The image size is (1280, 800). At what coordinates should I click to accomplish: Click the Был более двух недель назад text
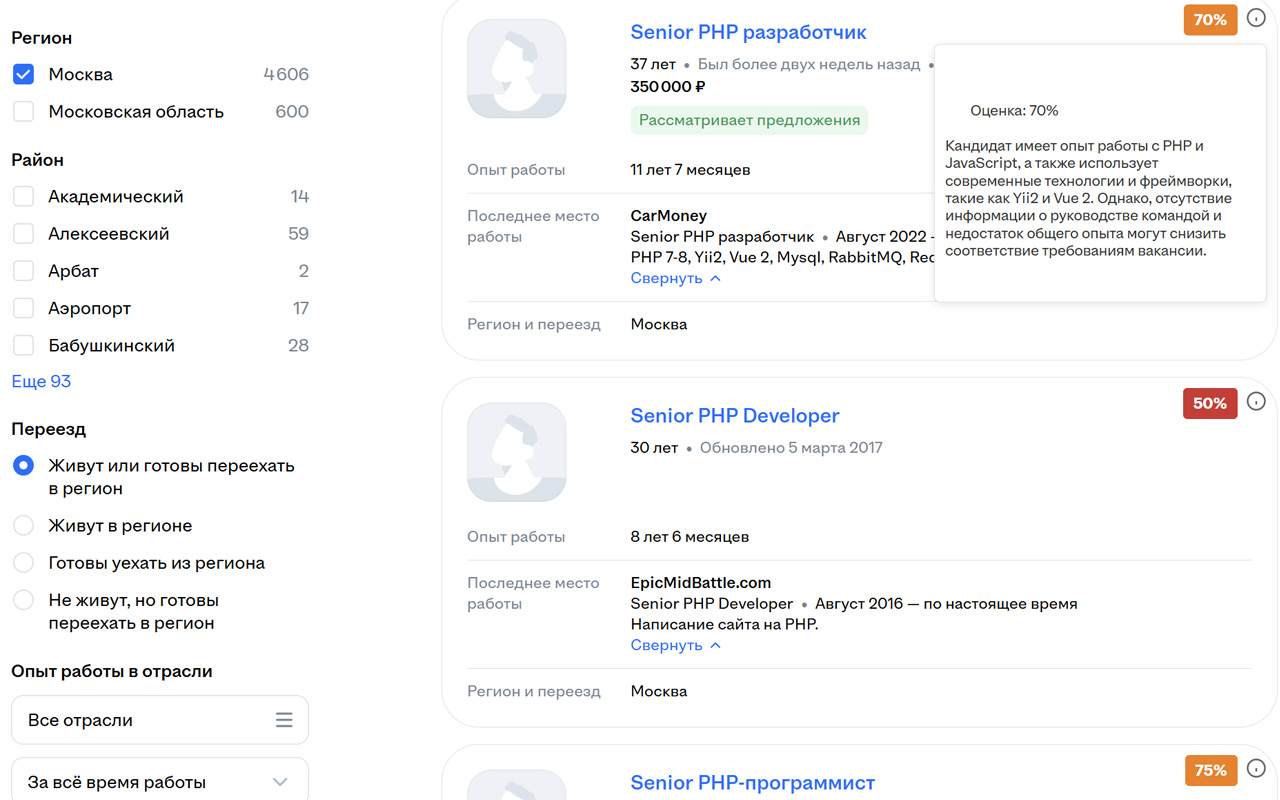(809, 64)
